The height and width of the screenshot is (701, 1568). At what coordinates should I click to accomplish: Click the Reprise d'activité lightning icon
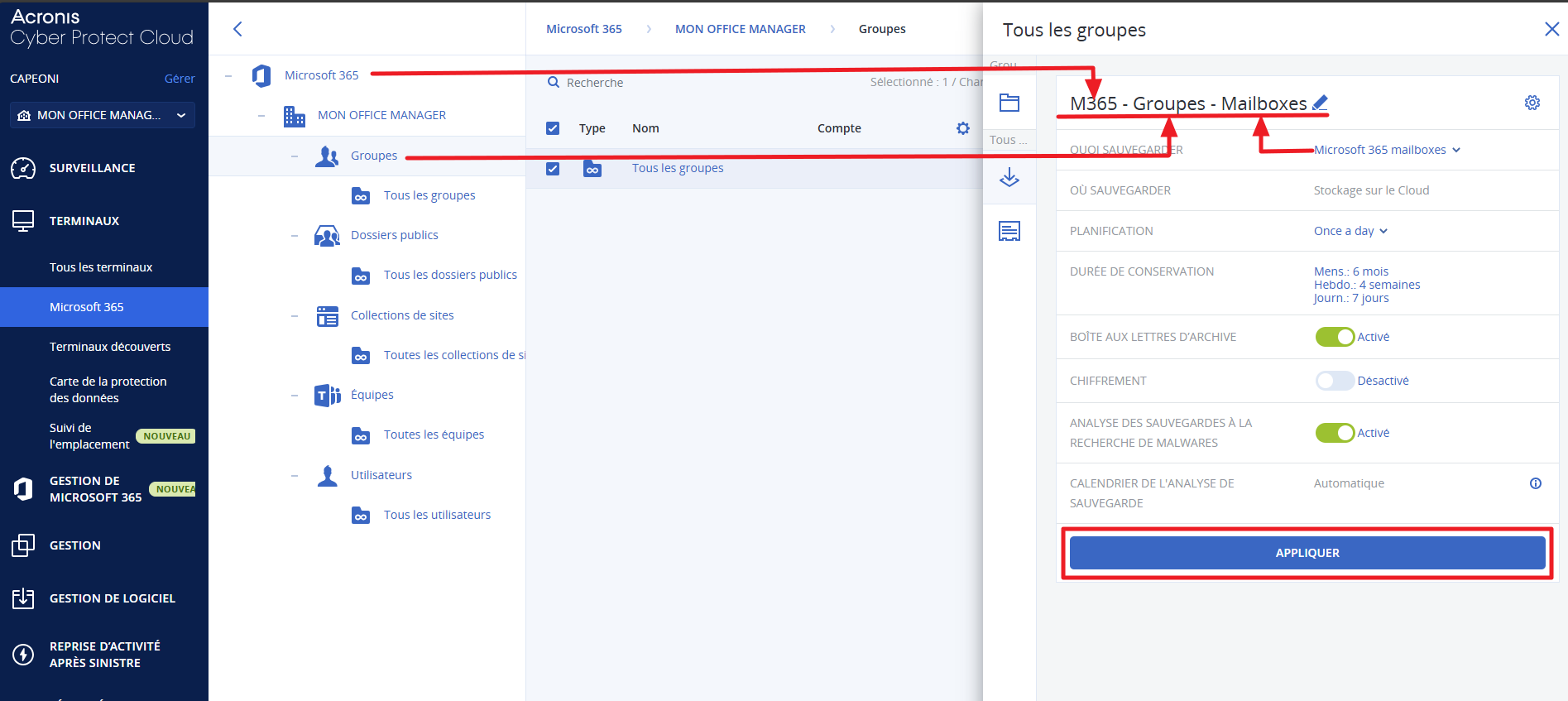click(x=23, y=655)
